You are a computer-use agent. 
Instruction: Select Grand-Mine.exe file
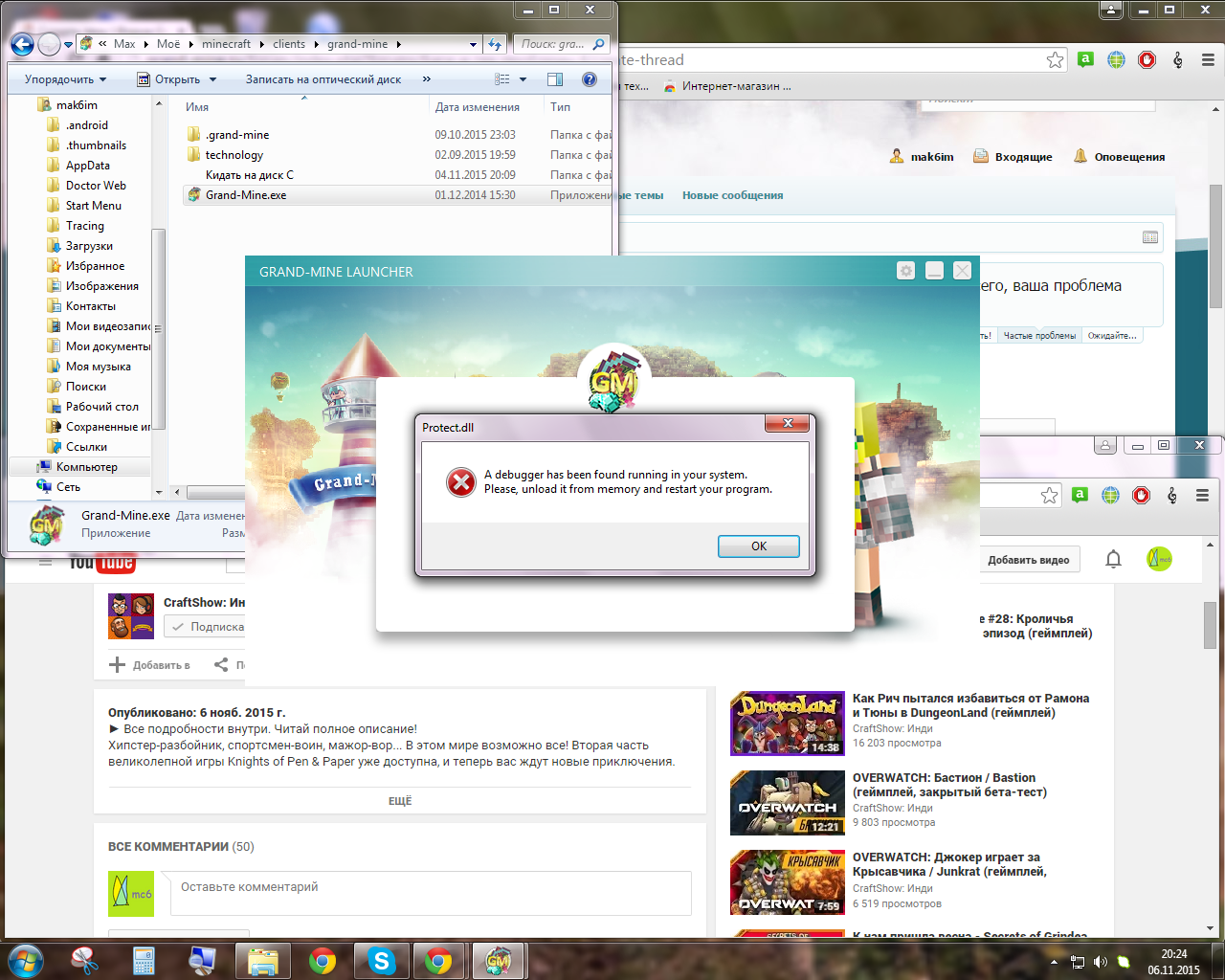tap(246, 195)
